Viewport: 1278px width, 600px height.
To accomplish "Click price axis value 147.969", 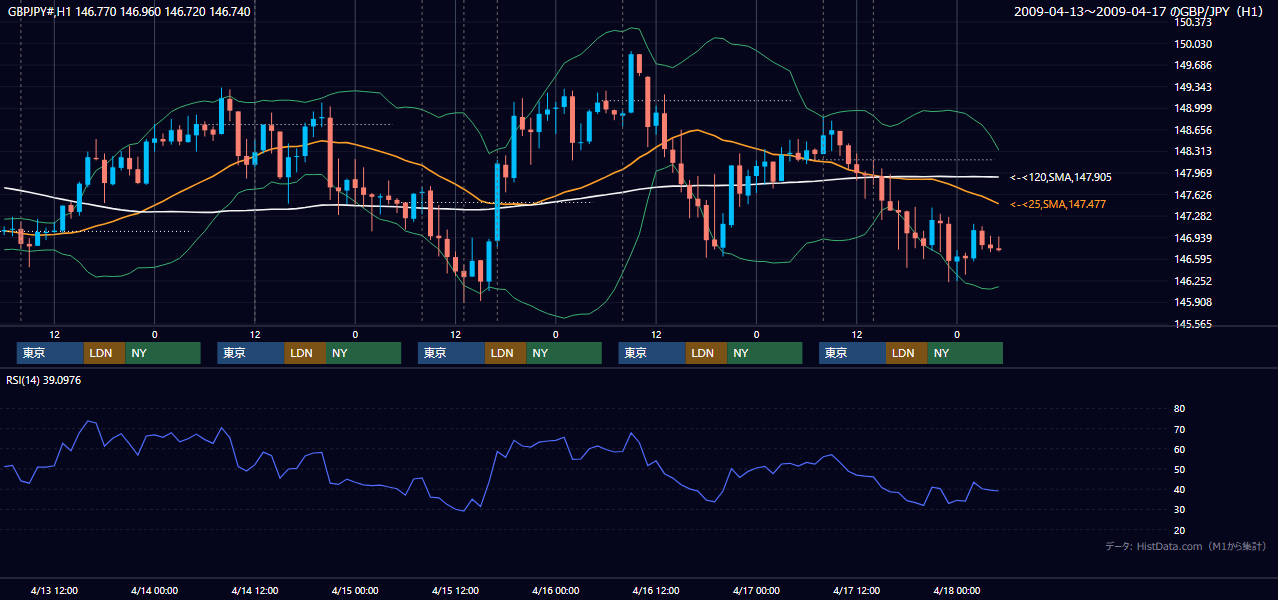I will click(1193, 174).
